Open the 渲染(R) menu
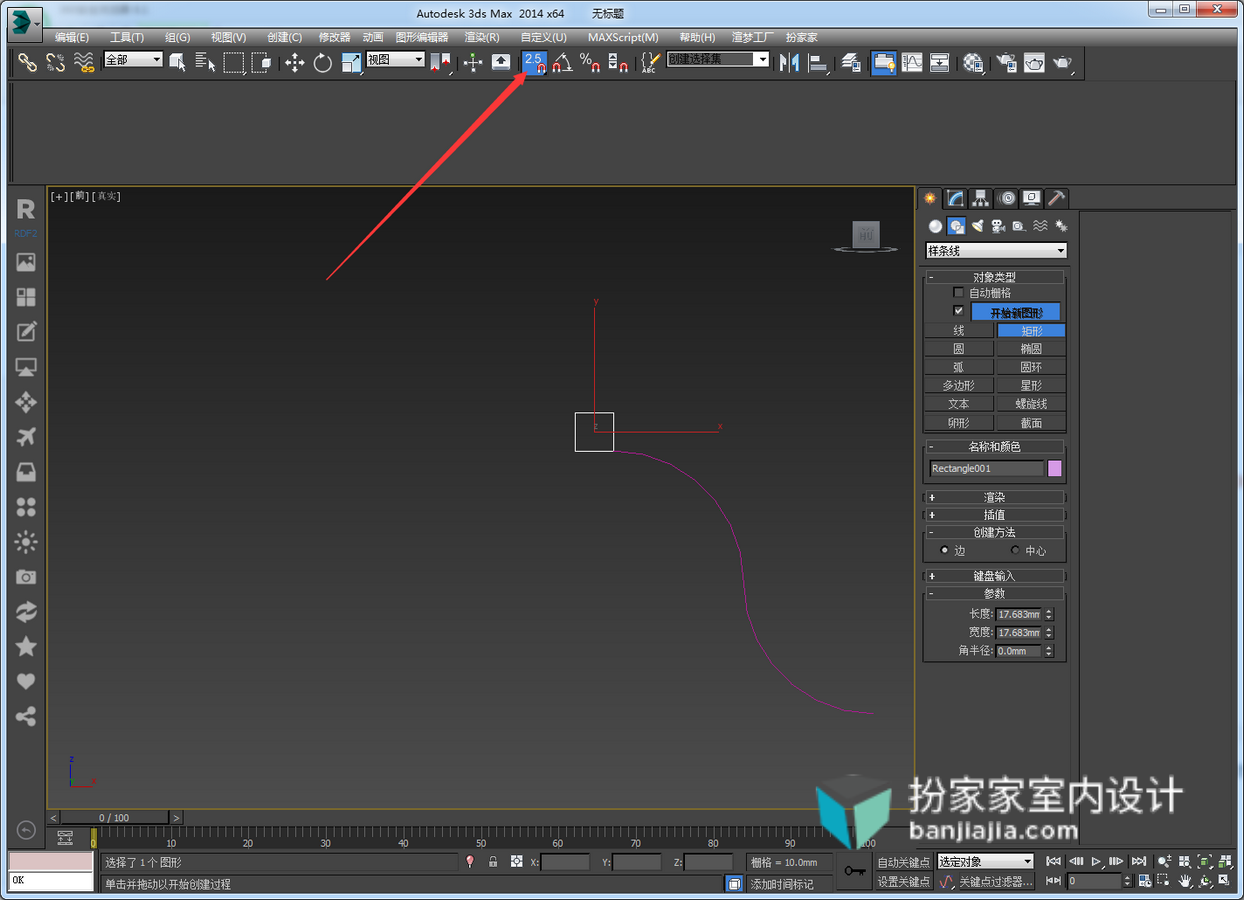This screenshot has height=900, width=1244. (482, 37)
